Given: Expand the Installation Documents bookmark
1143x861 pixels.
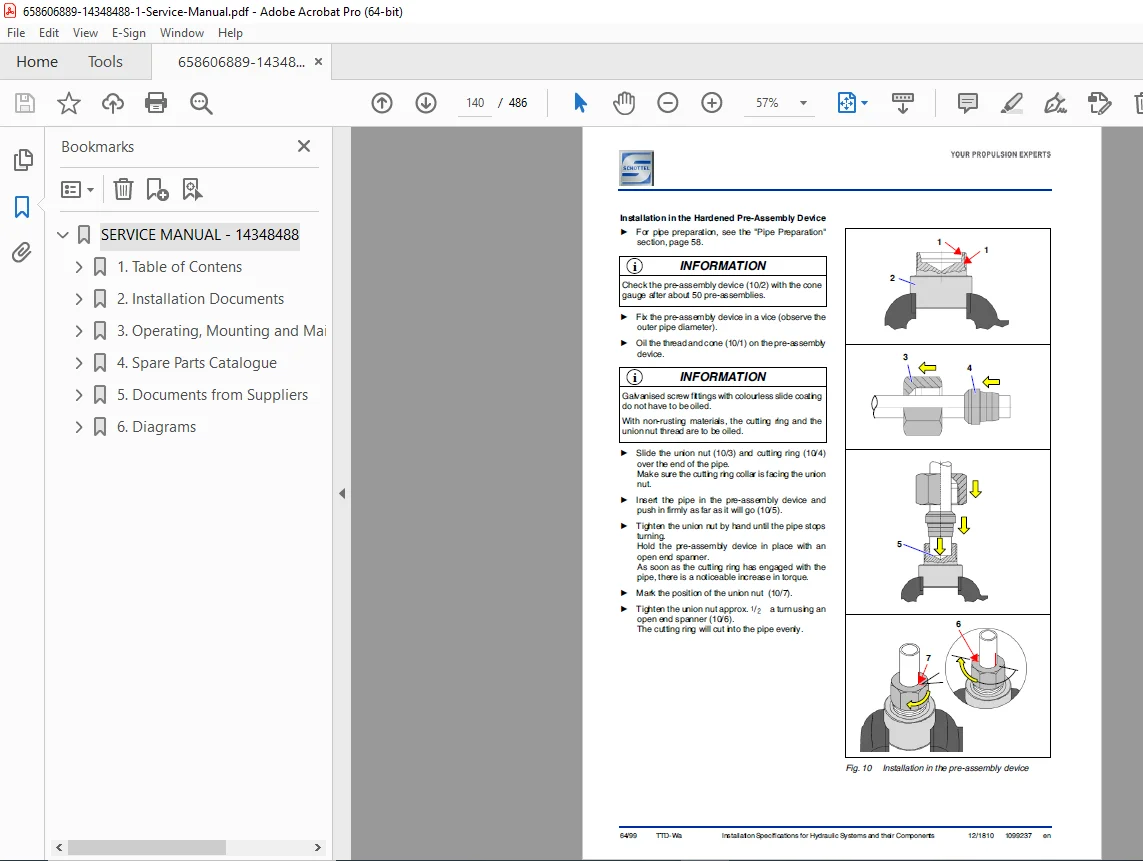Looking at the screenshot, I should click(79, 299).
